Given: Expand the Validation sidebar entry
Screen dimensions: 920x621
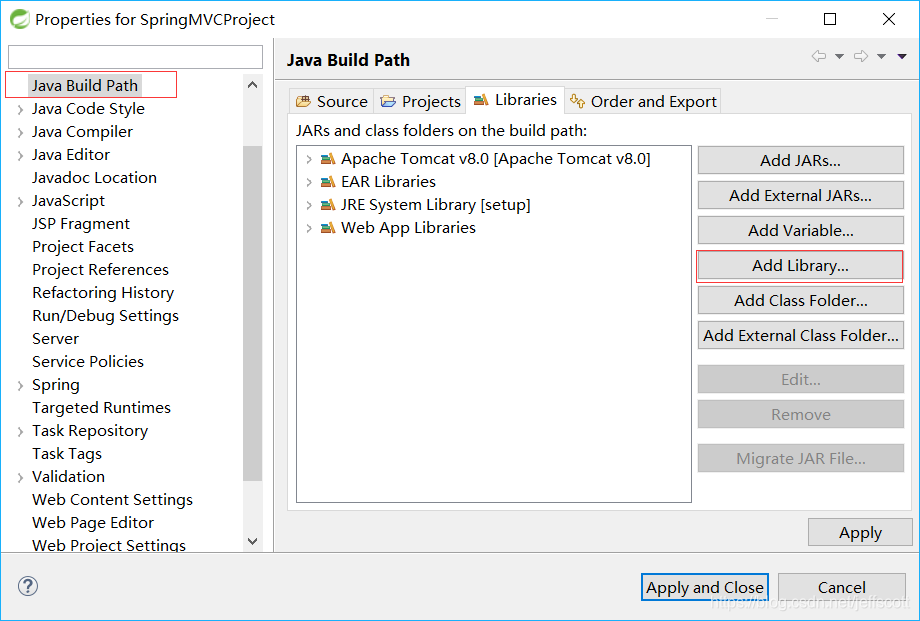Looking at the screenshot, I should pyautogui.click(x=20, y=477).
